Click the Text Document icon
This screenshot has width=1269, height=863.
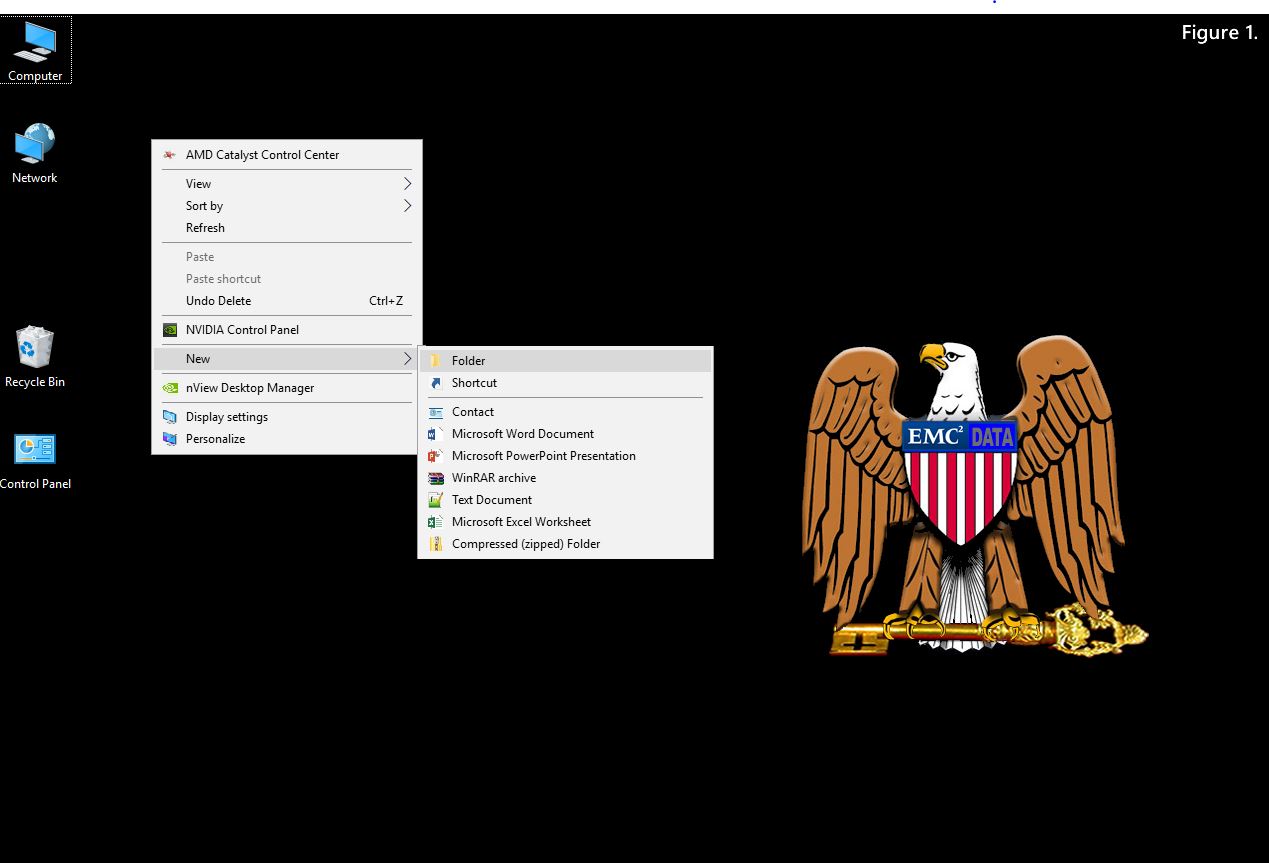(435, 500)
